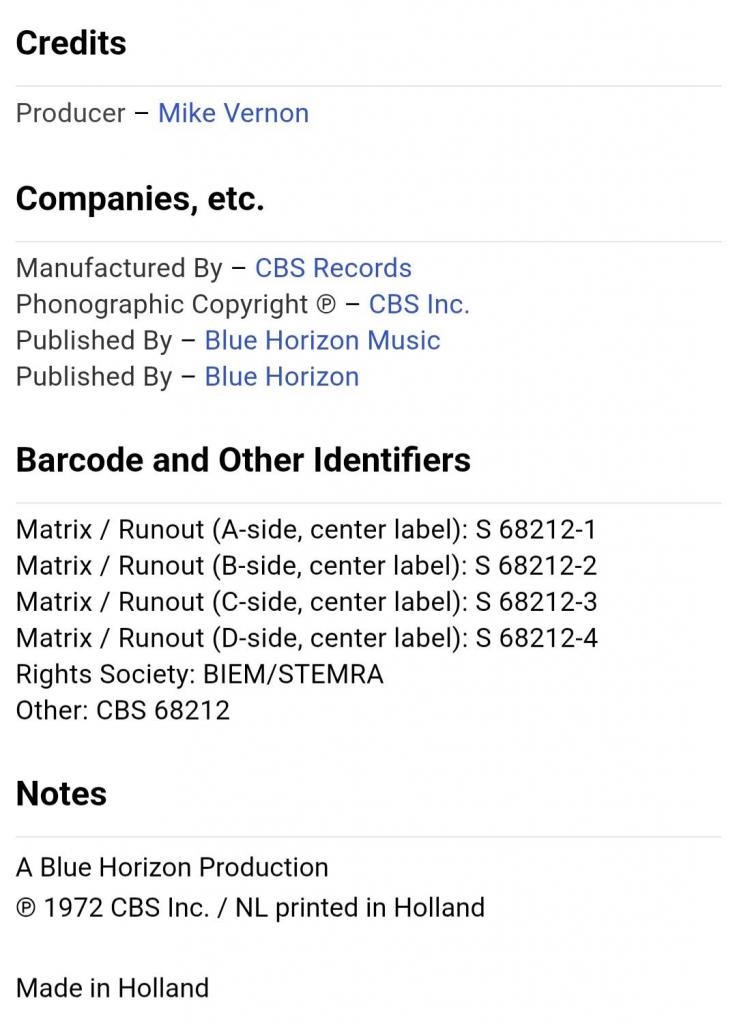Click 'A Blue Horizon Production' note
Screen dimensions: 737x1024
coord(172,867)
